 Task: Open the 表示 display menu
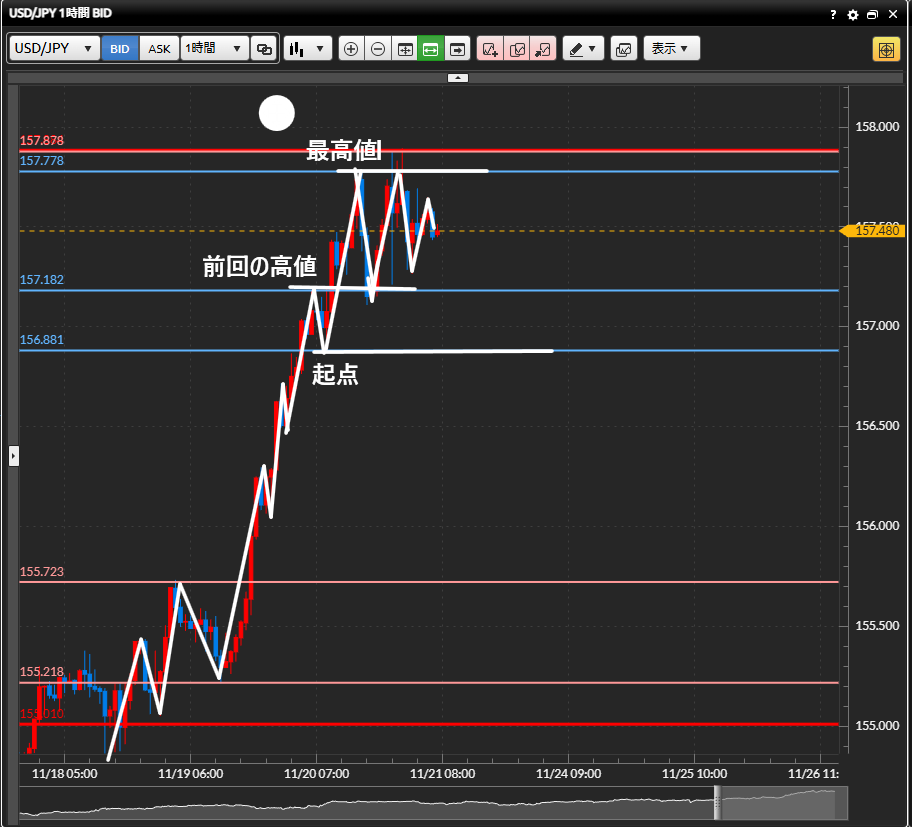point(670,48)
